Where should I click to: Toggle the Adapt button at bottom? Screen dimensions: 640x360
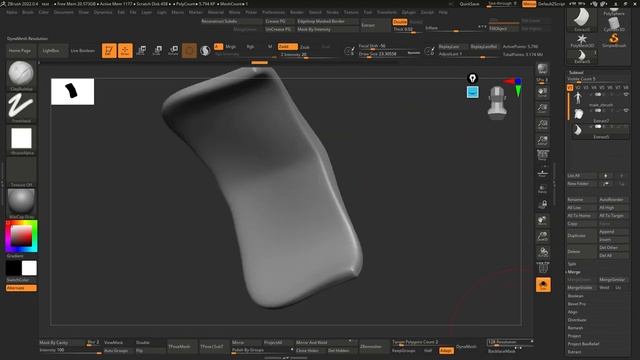pyautogui.click(x=446, y=350)
